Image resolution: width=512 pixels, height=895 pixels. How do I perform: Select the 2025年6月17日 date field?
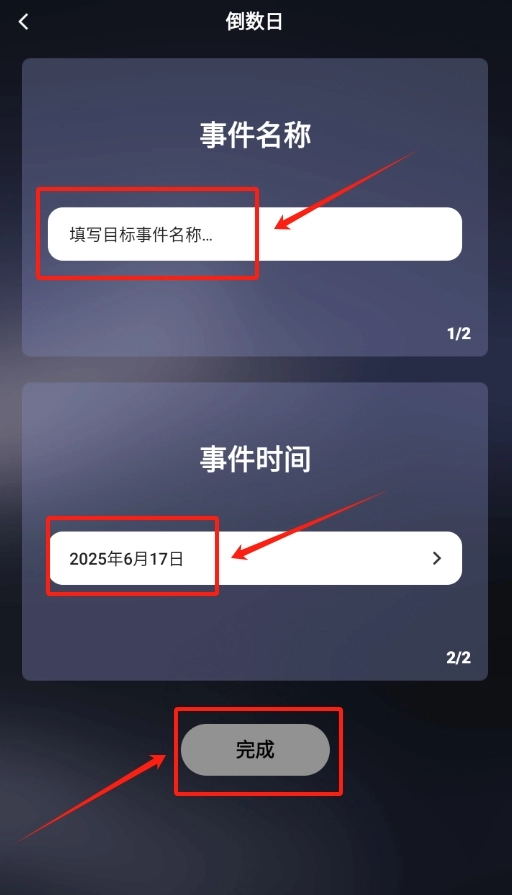pyautogui.click(x=255, y=558)
